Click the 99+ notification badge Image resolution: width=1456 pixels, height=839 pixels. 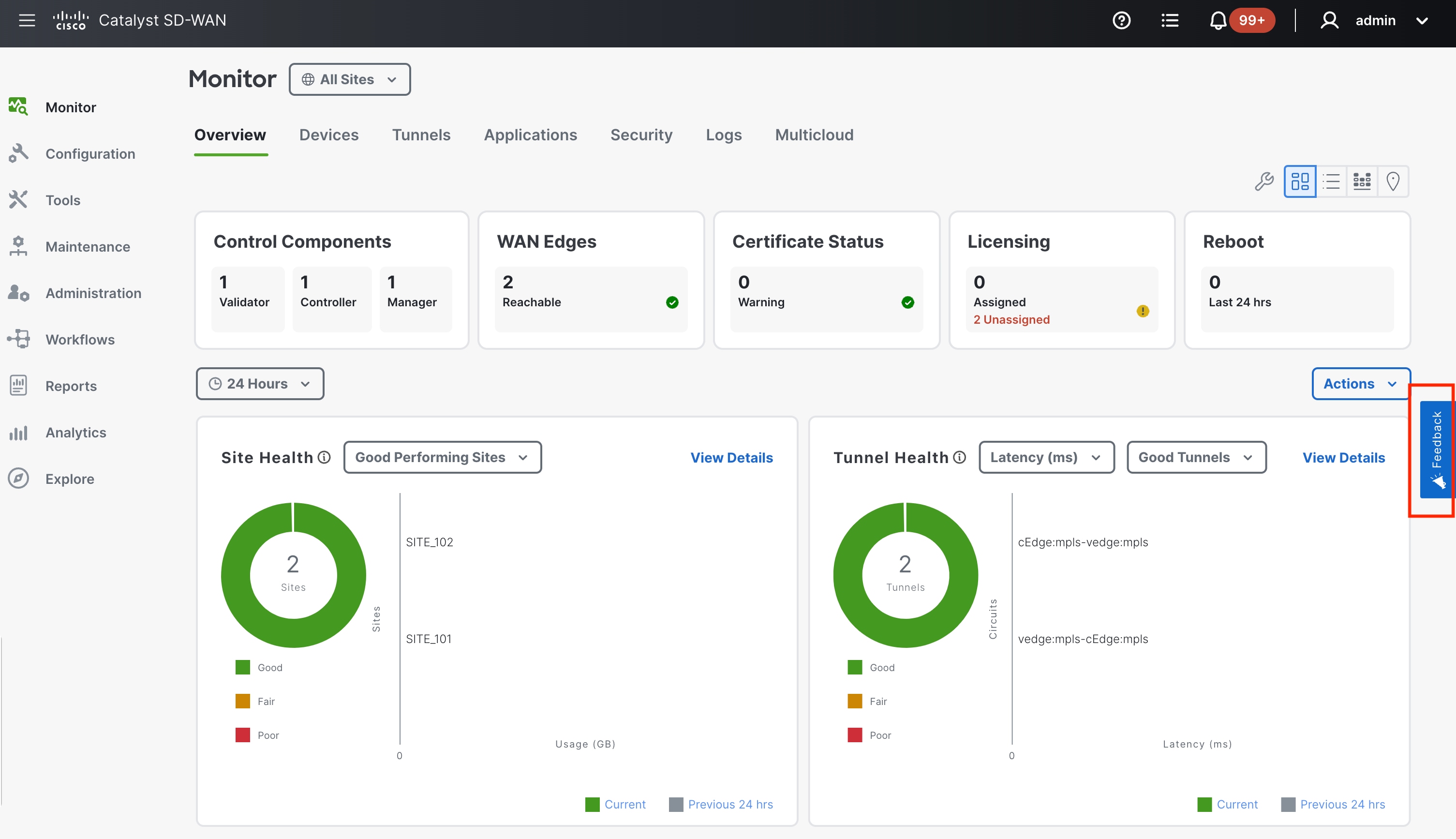(1251, 21)
